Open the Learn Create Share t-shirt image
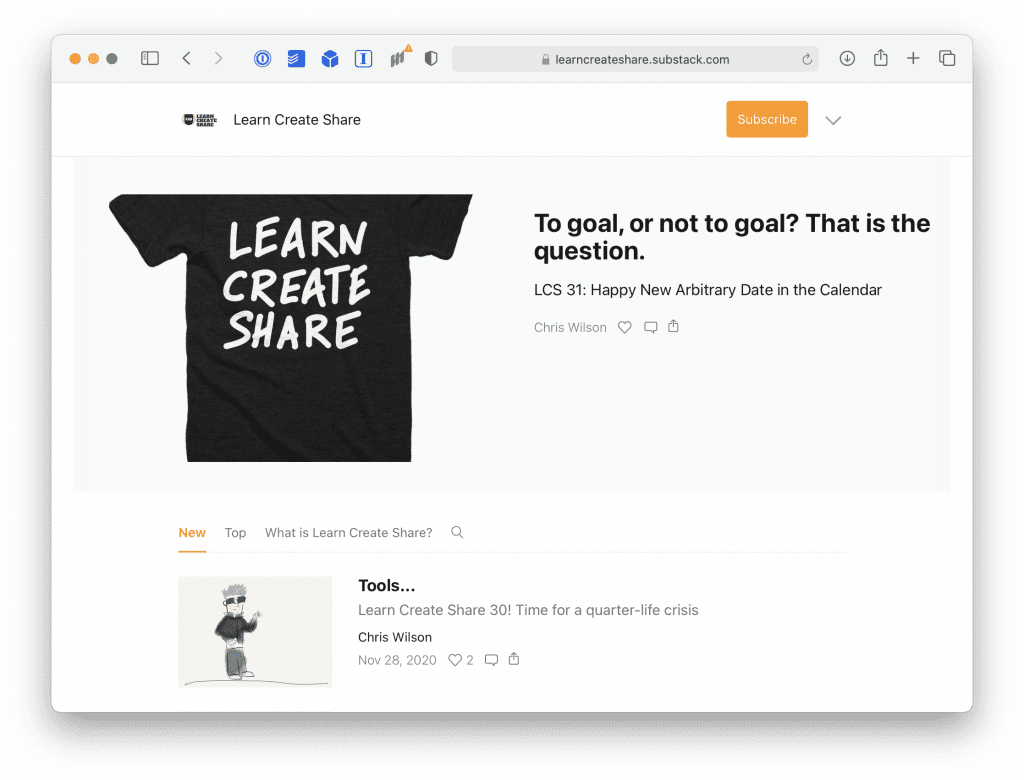Image resolution: width=1024 pixels, height=780 pixels. click(291, 328)
